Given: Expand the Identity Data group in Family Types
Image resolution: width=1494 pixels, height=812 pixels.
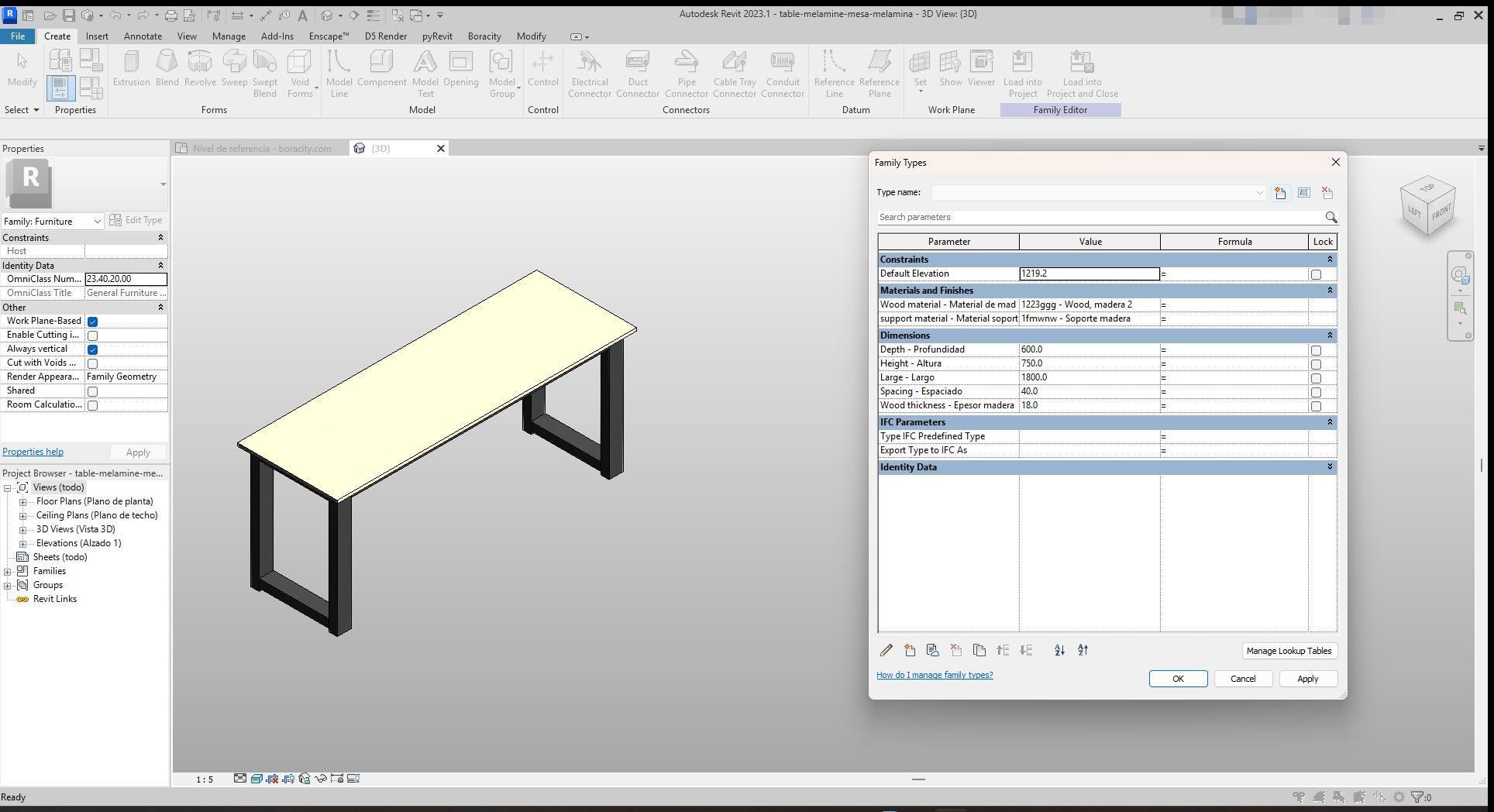Looking at the screenshot, I should tap(1330, 467).
